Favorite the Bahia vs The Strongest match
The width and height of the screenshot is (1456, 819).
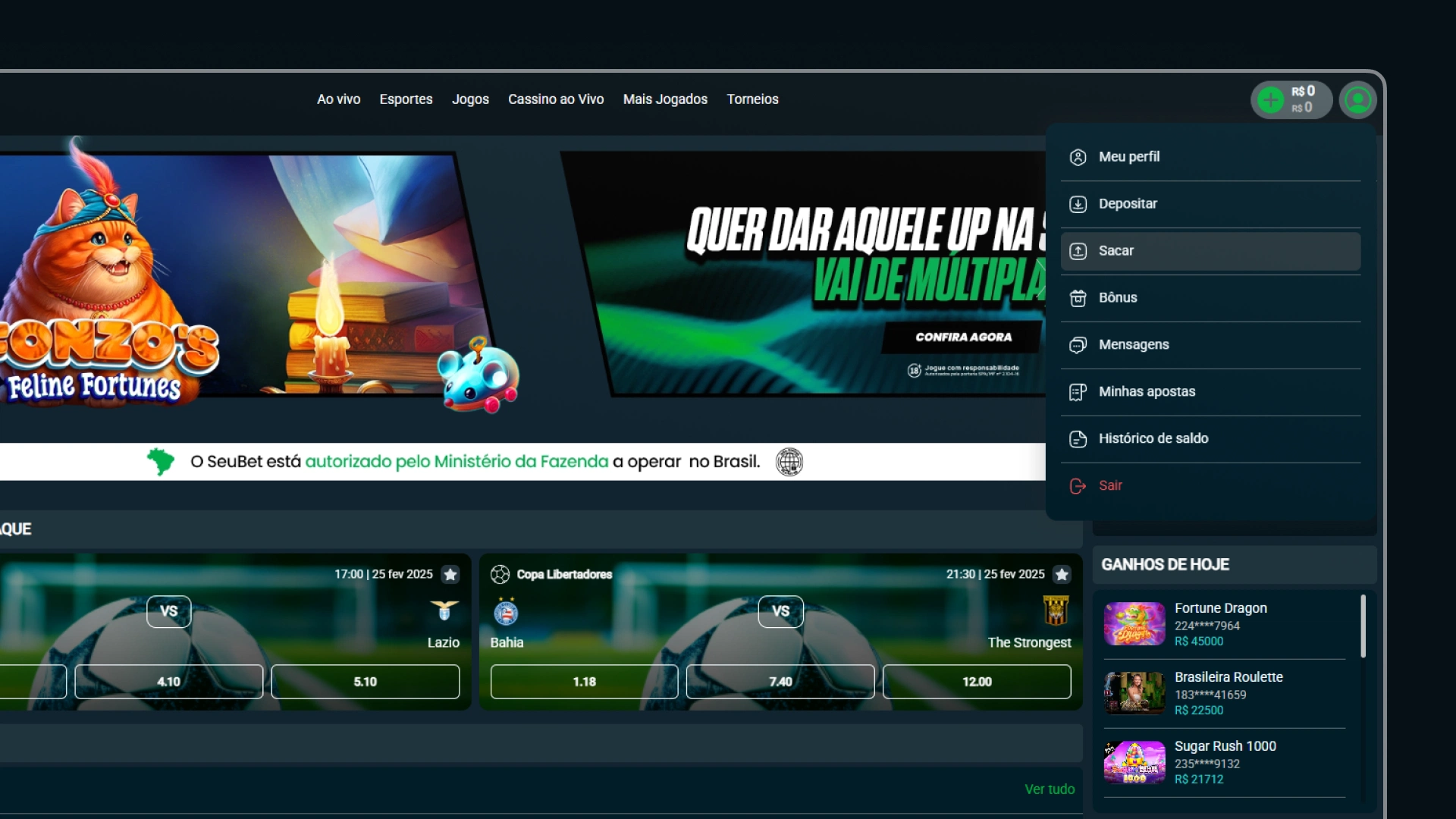click(x=1062, y=575)
